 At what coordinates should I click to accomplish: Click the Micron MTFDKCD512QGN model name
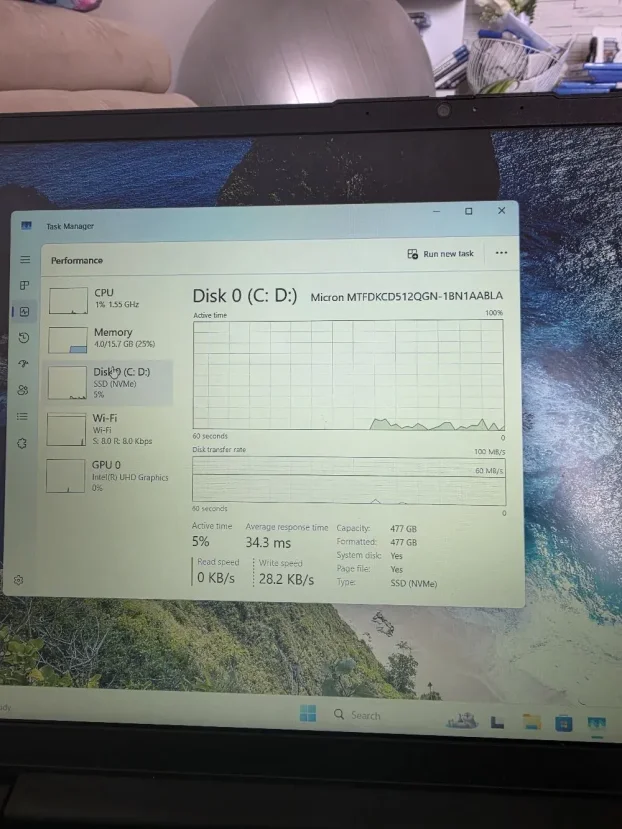(406, 297)
